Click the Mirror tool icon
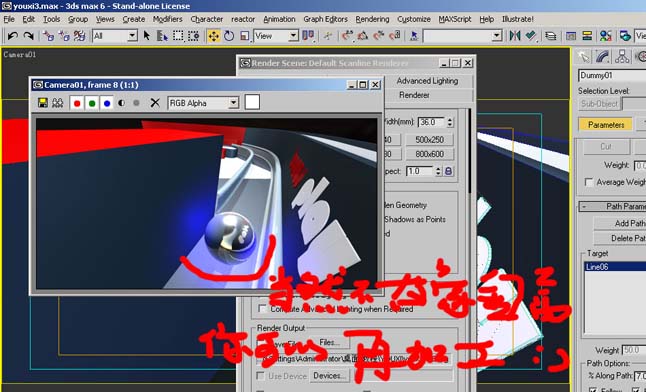This screenshot has width=646, height=392. [x=515, y=36]
